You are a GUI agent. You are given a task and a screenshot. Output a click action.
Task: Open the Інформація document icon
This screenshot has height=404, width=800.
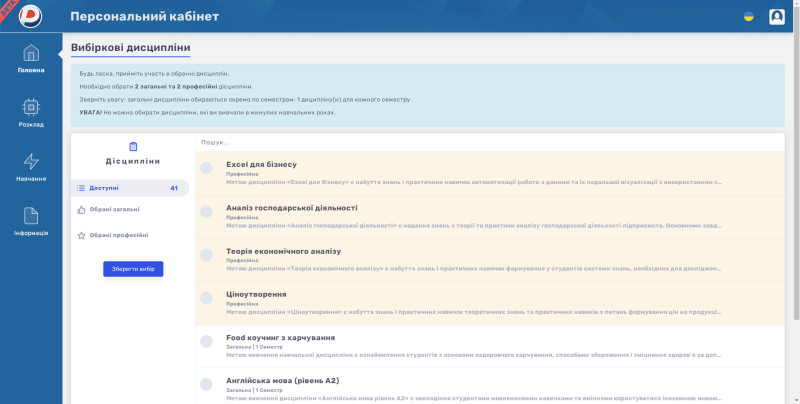coord(31,216)
